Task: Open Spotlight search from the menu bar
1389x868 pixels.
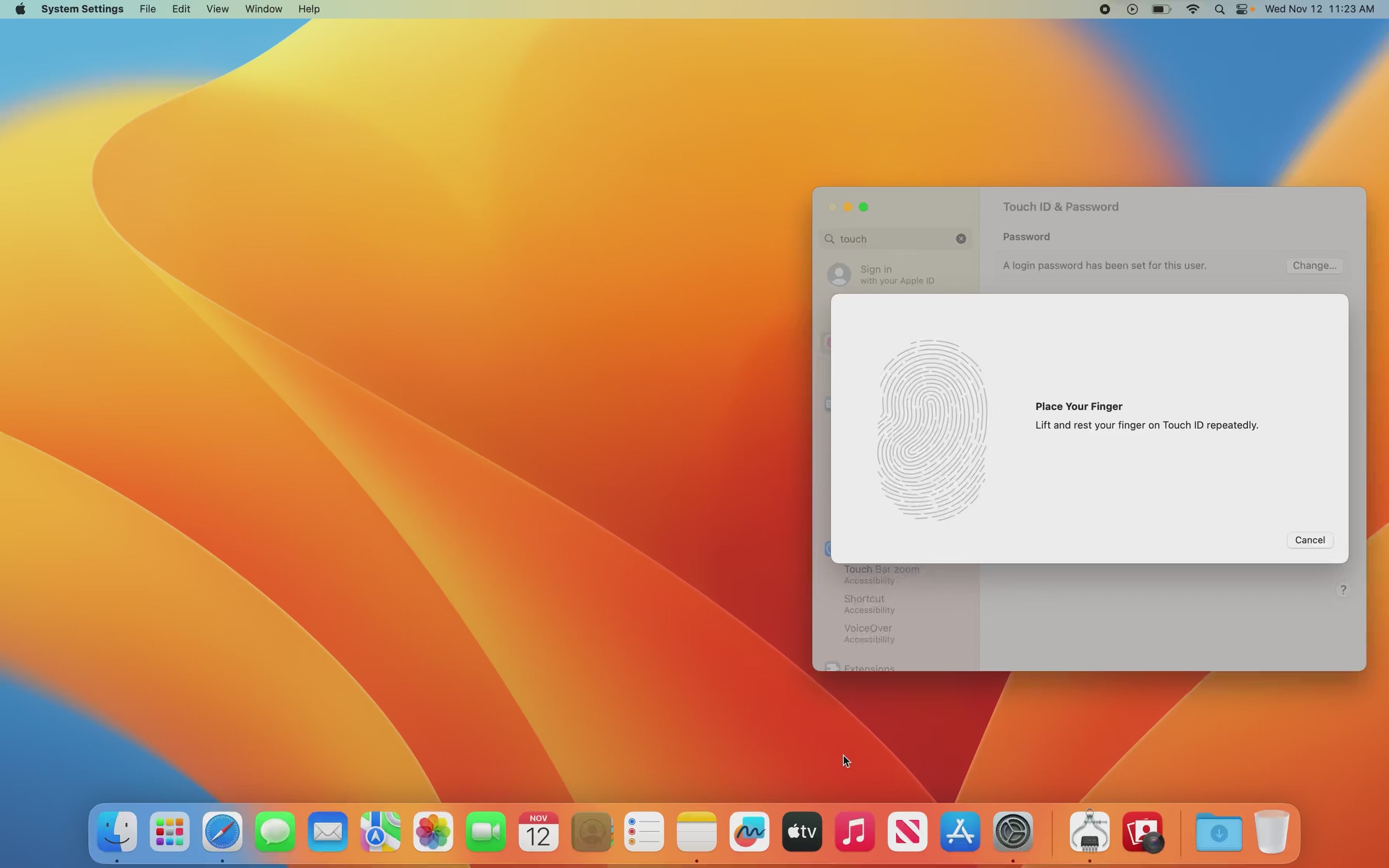Action: pos(1219,9)
